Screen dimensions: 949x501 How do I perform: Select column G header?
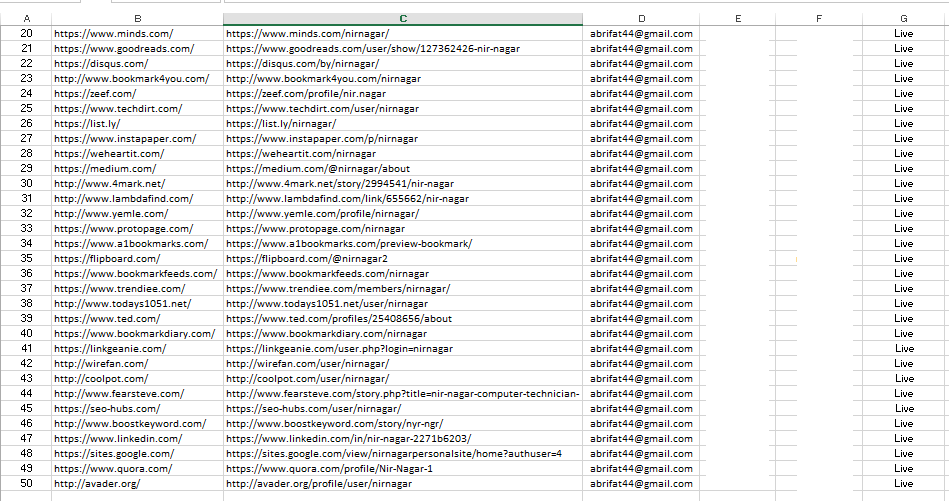[x=903, y=18]
